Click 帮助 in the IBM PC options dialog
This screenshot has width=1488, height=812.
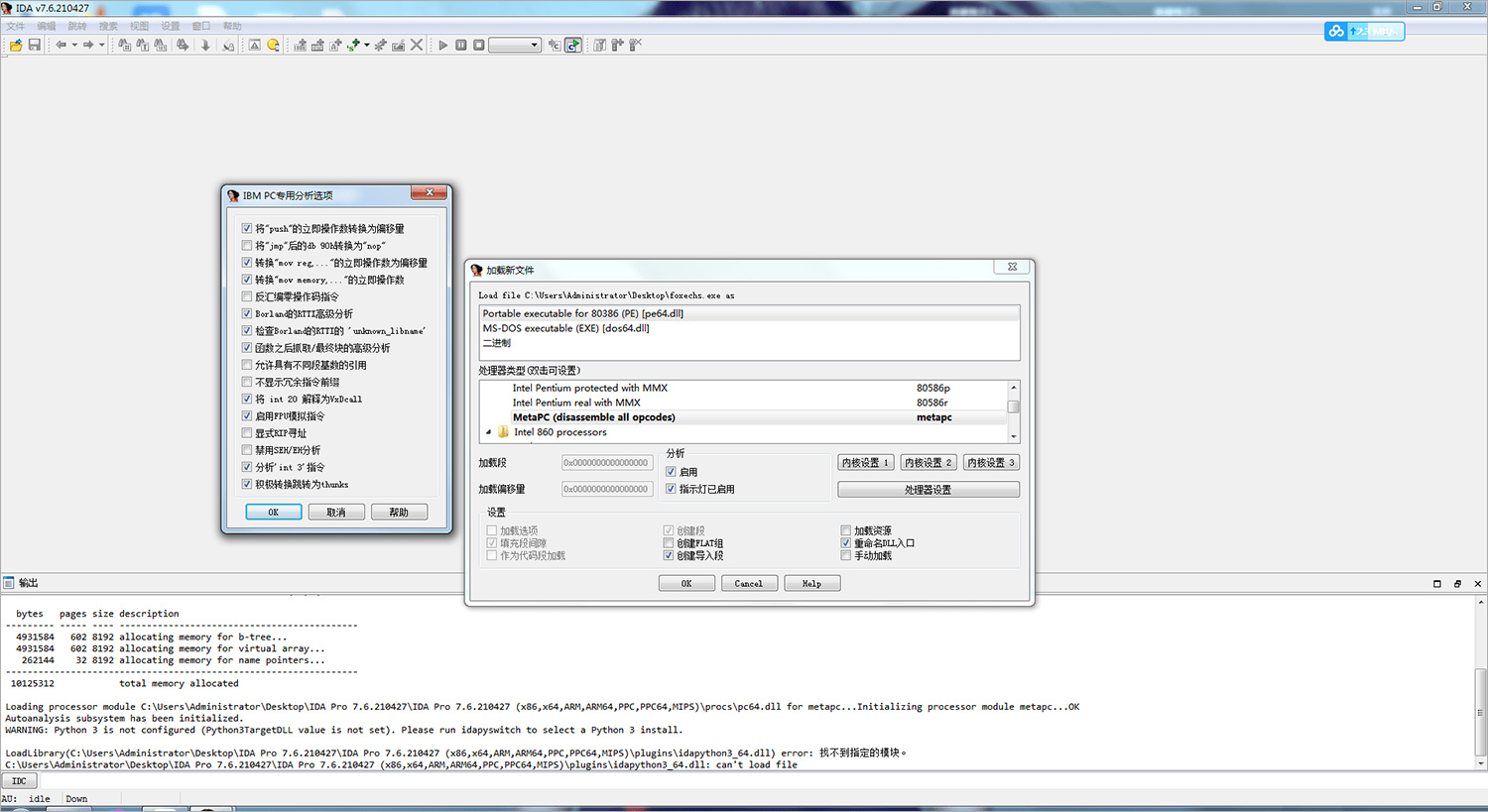[399, 513]
